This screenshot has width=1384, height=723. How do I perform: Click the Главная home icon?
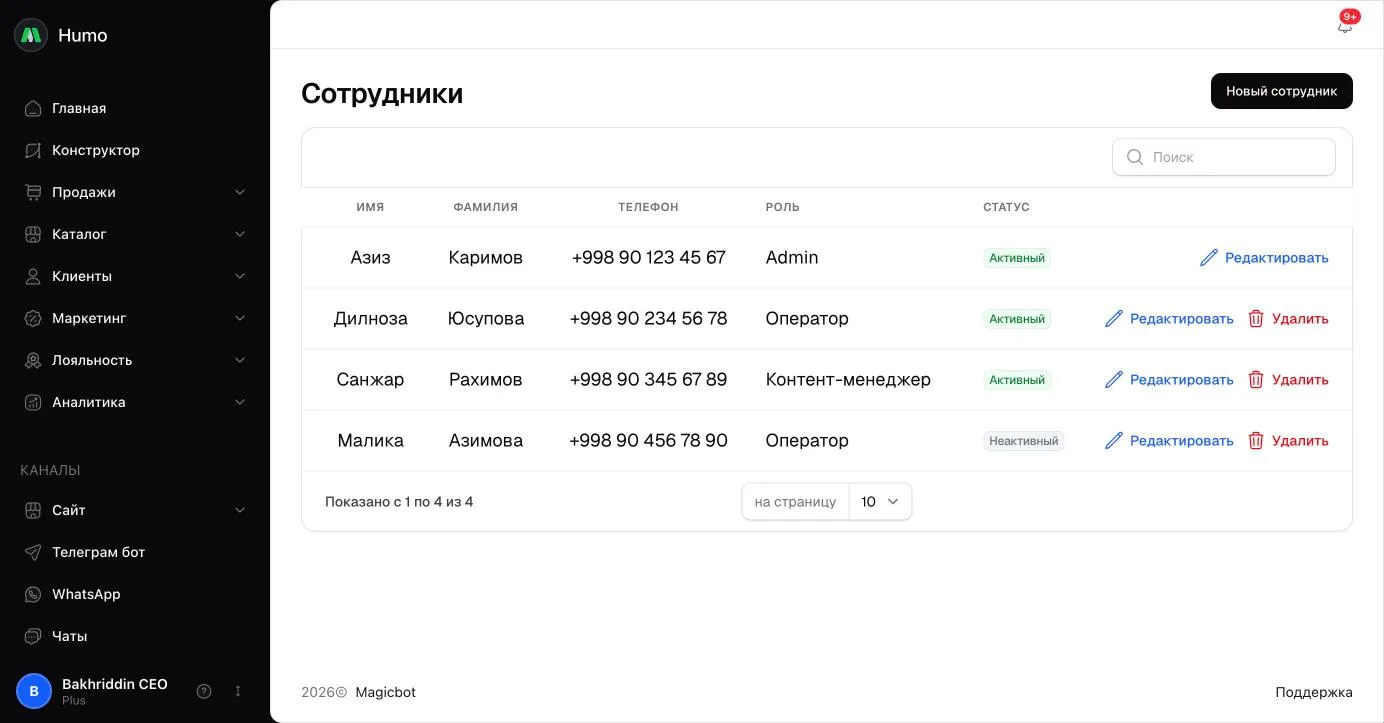[33, 108]
